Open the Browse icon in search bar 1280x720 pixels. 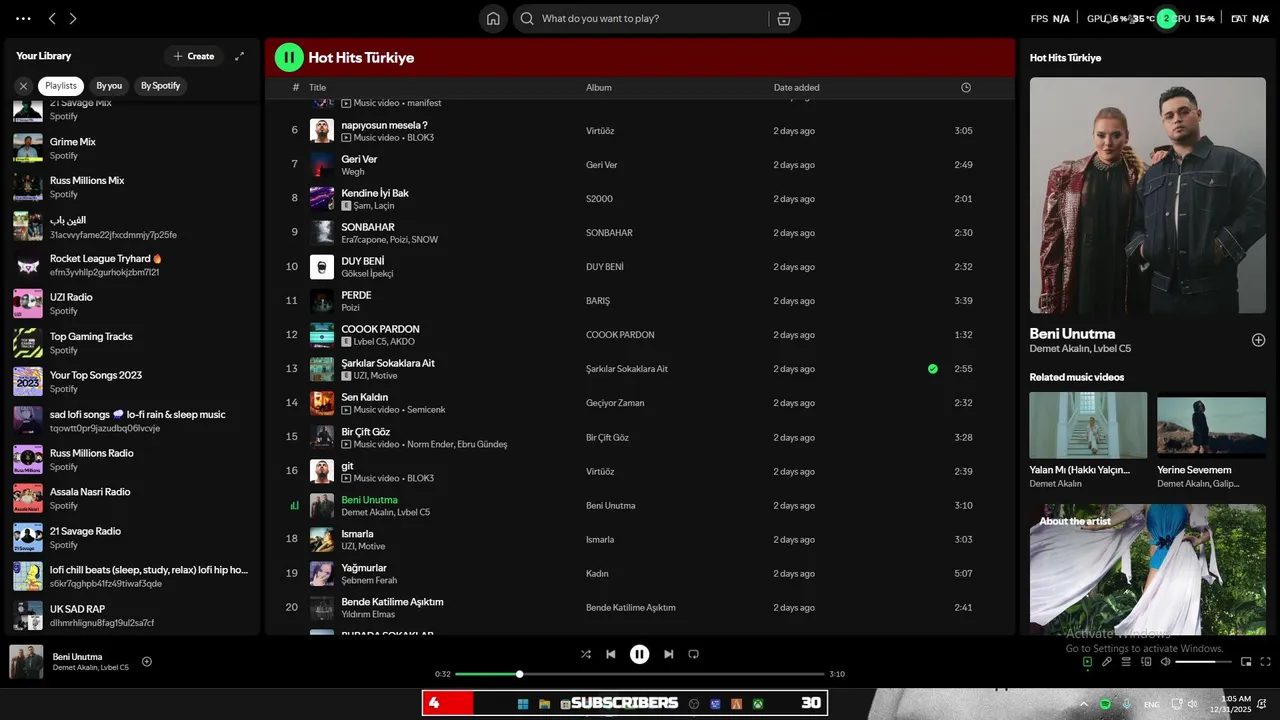pyautogui.click(x=783, y=19)
